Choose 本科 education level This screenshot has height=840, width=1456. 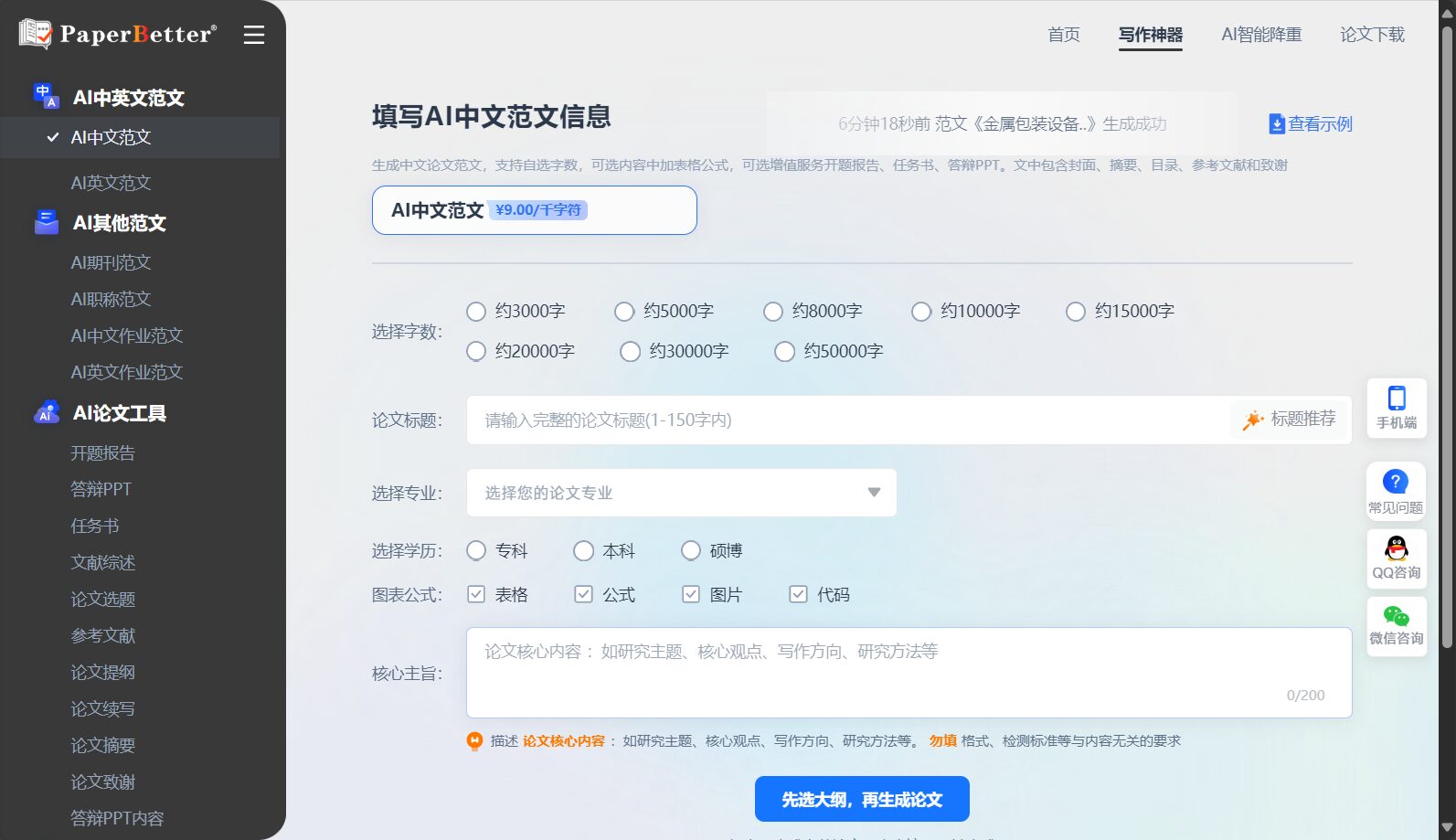(584, 551)
